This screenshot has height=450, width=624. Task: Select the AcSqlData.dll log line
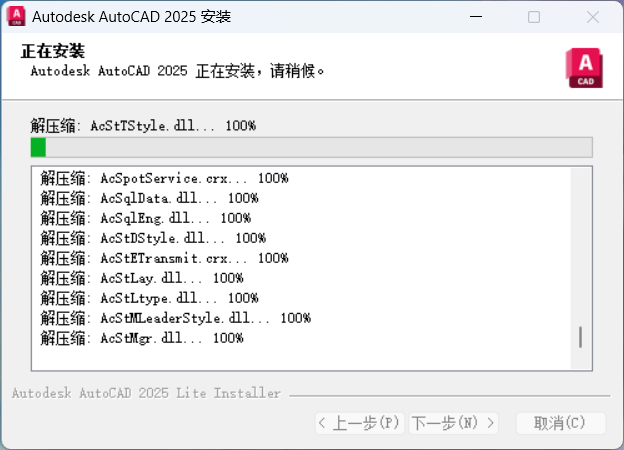pyautogui.click(x=150, y=198)
